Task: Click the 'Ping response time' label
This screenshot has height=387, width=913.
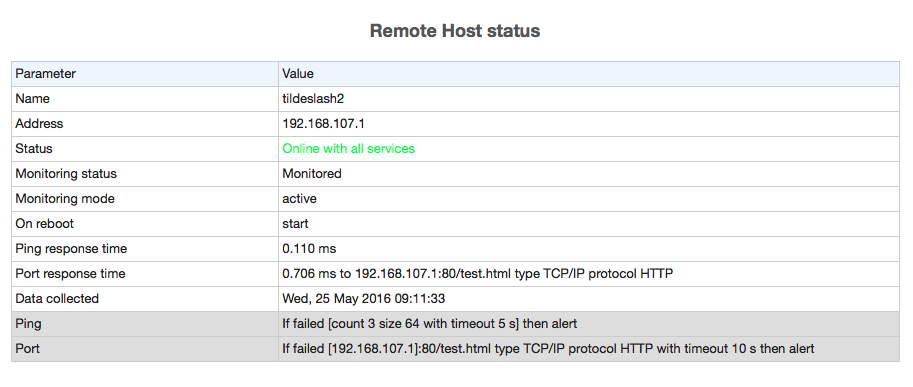Action: click(x=71, y=249)
